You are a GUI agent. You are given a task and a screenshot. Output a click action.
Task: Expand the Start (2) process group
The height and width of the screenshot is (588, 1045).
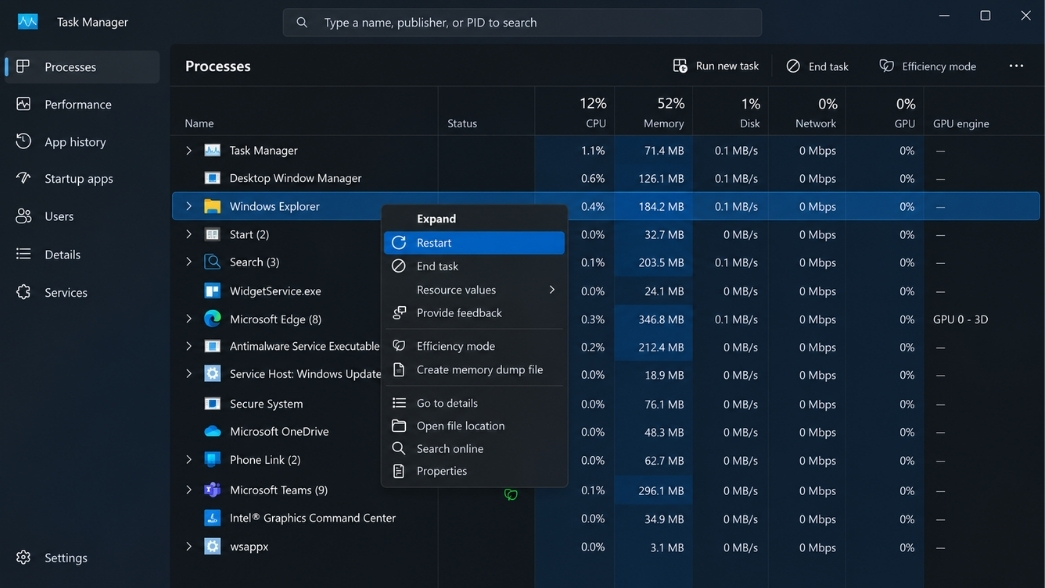pyautogui.click(x=189, y=234)
